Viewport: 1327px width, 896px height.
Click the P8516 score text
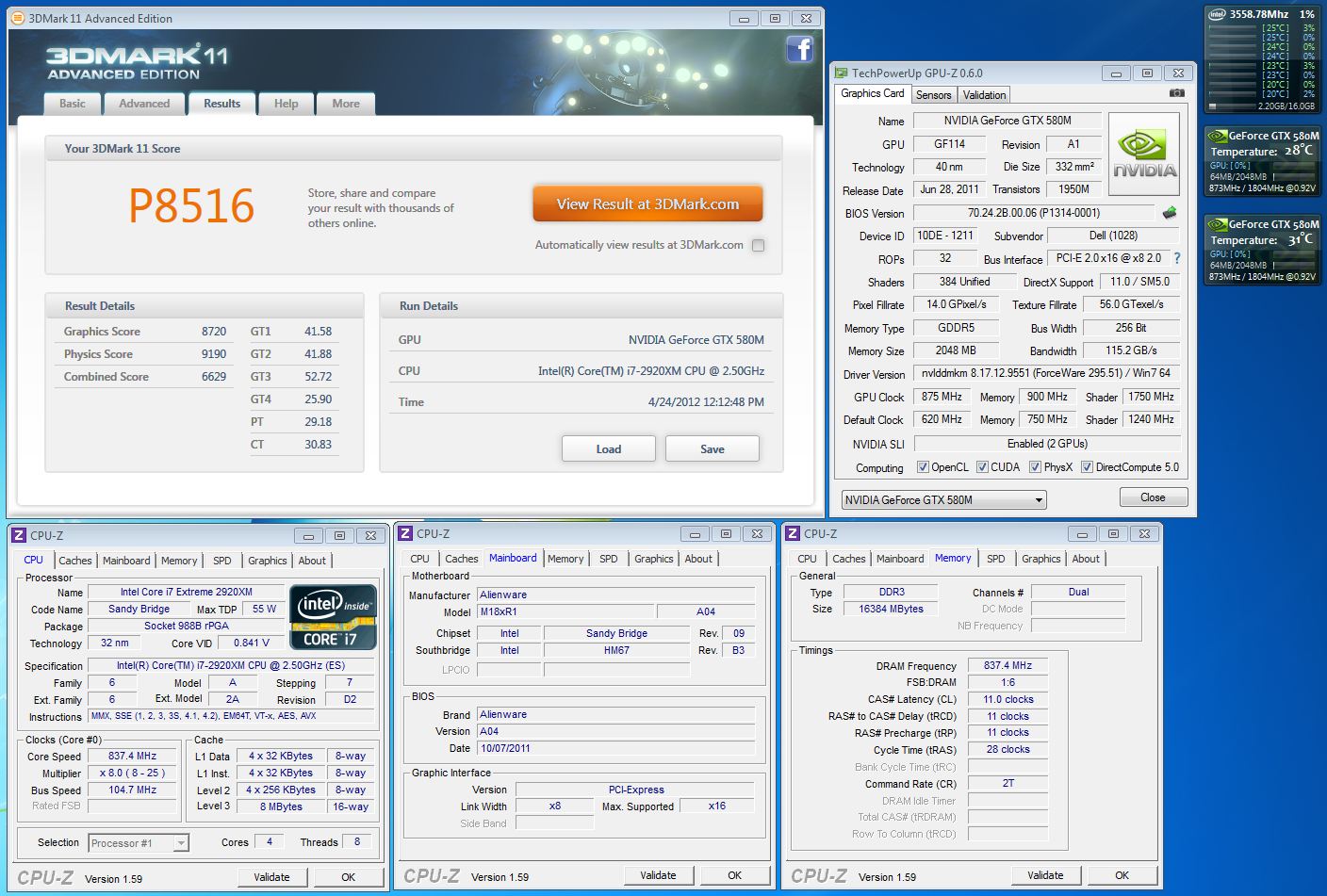pos(191,206)
